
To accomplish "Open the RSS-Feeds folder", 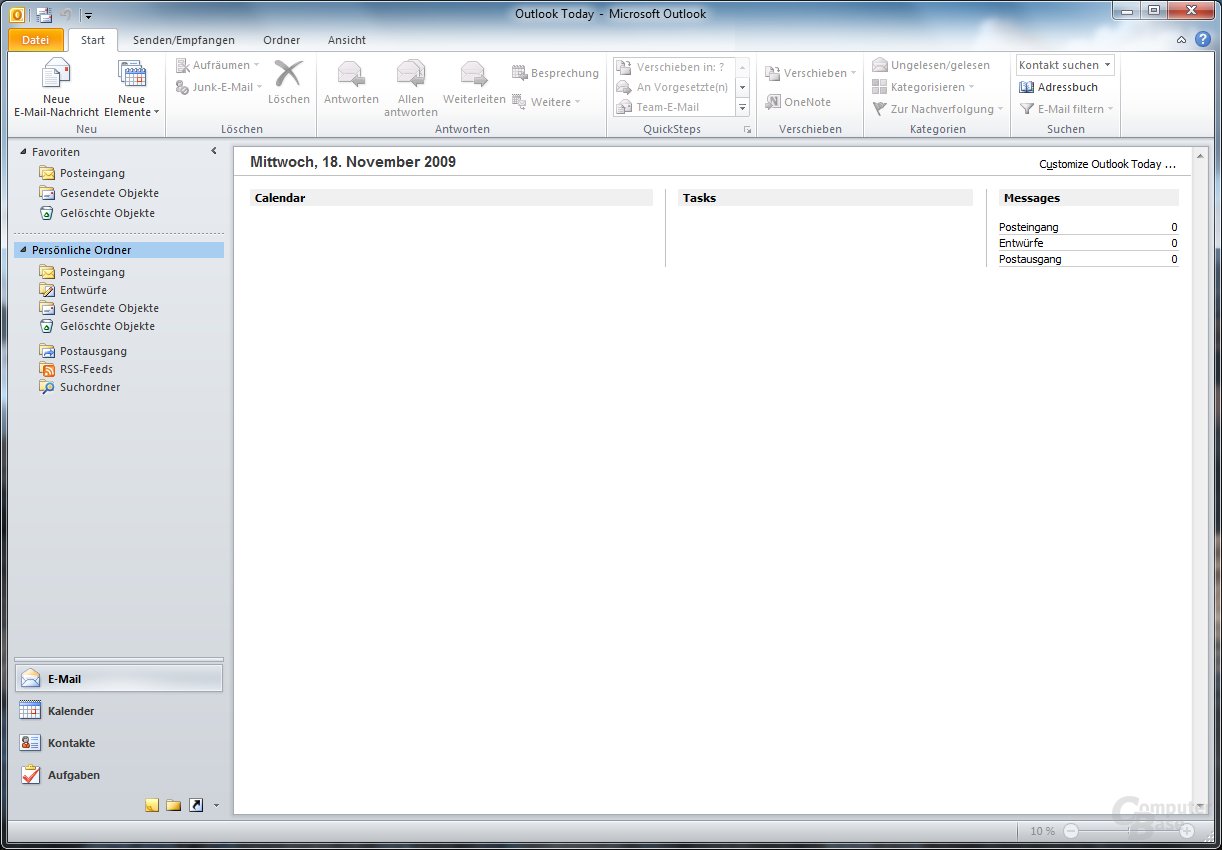I will 86,369.
